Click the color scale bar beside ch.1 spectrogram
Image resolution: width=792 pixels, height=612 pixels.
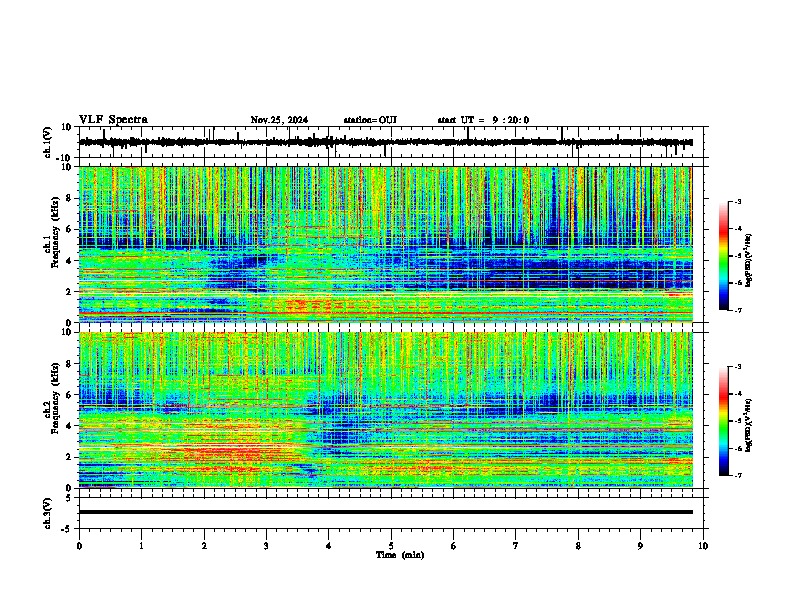(x=723, y=255)
